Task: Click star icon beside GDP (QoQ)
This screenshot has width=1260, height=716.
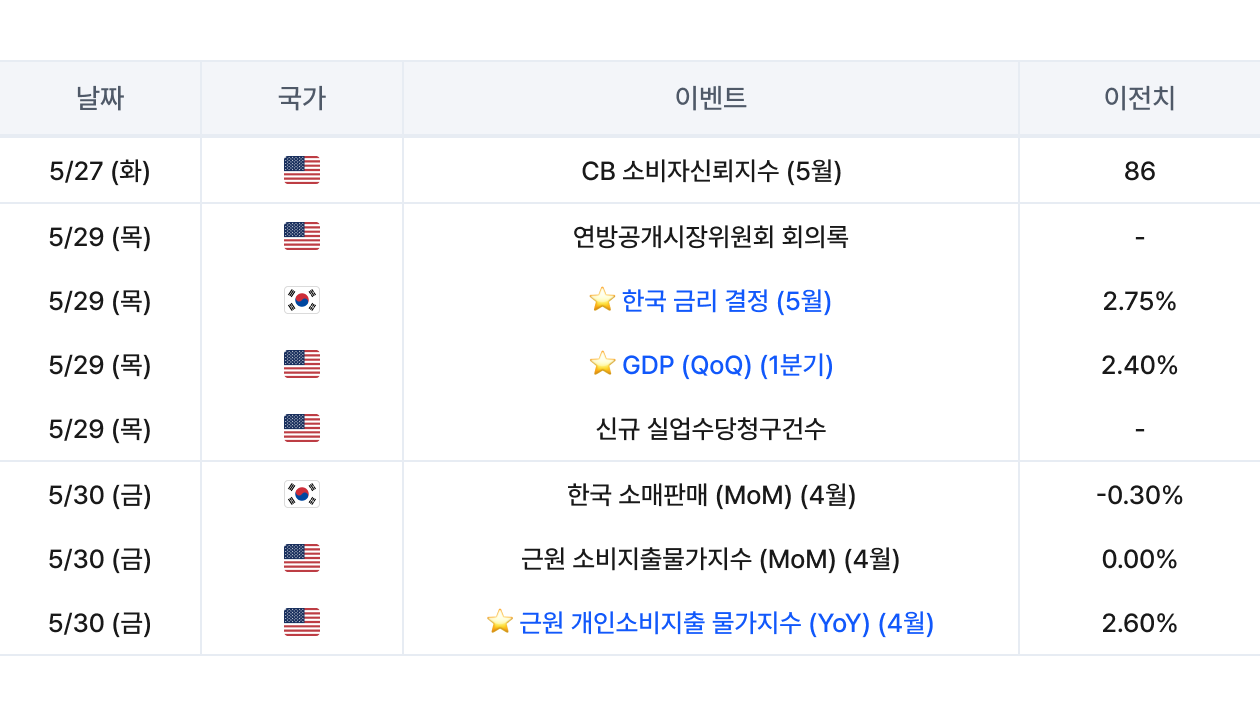Action: pyautogui.click(x=602, y=365)
